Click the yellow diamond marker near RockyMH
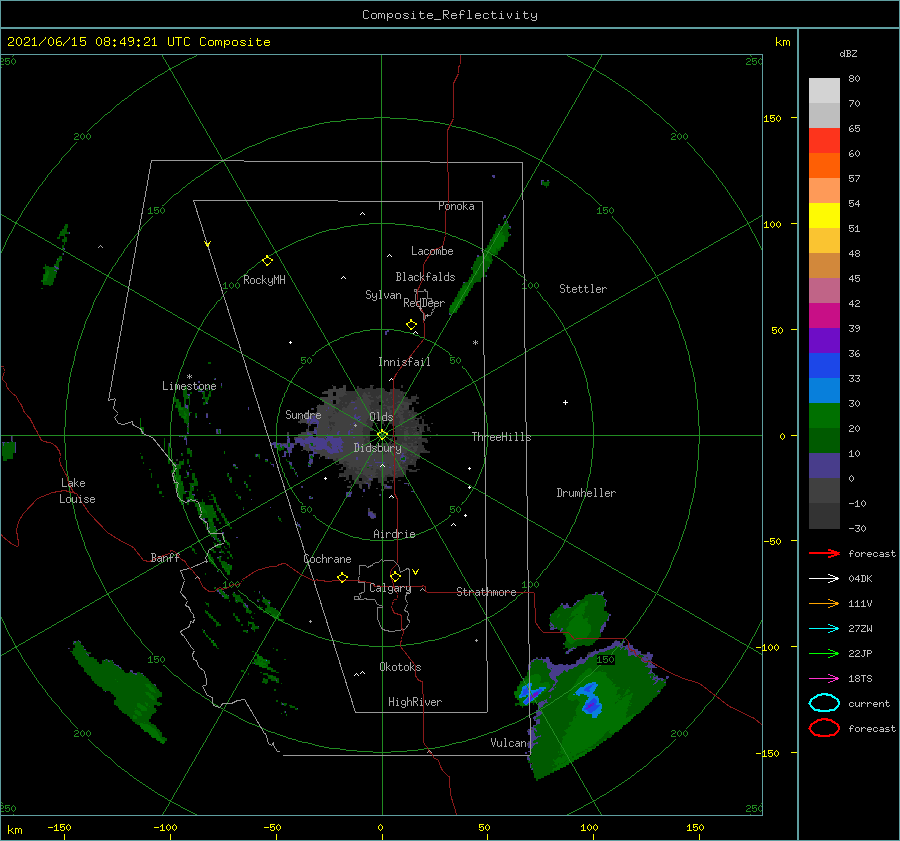Image resolution: width=900 pixels, height=841 pixels. pyautogui.click(x=267, y=261)
